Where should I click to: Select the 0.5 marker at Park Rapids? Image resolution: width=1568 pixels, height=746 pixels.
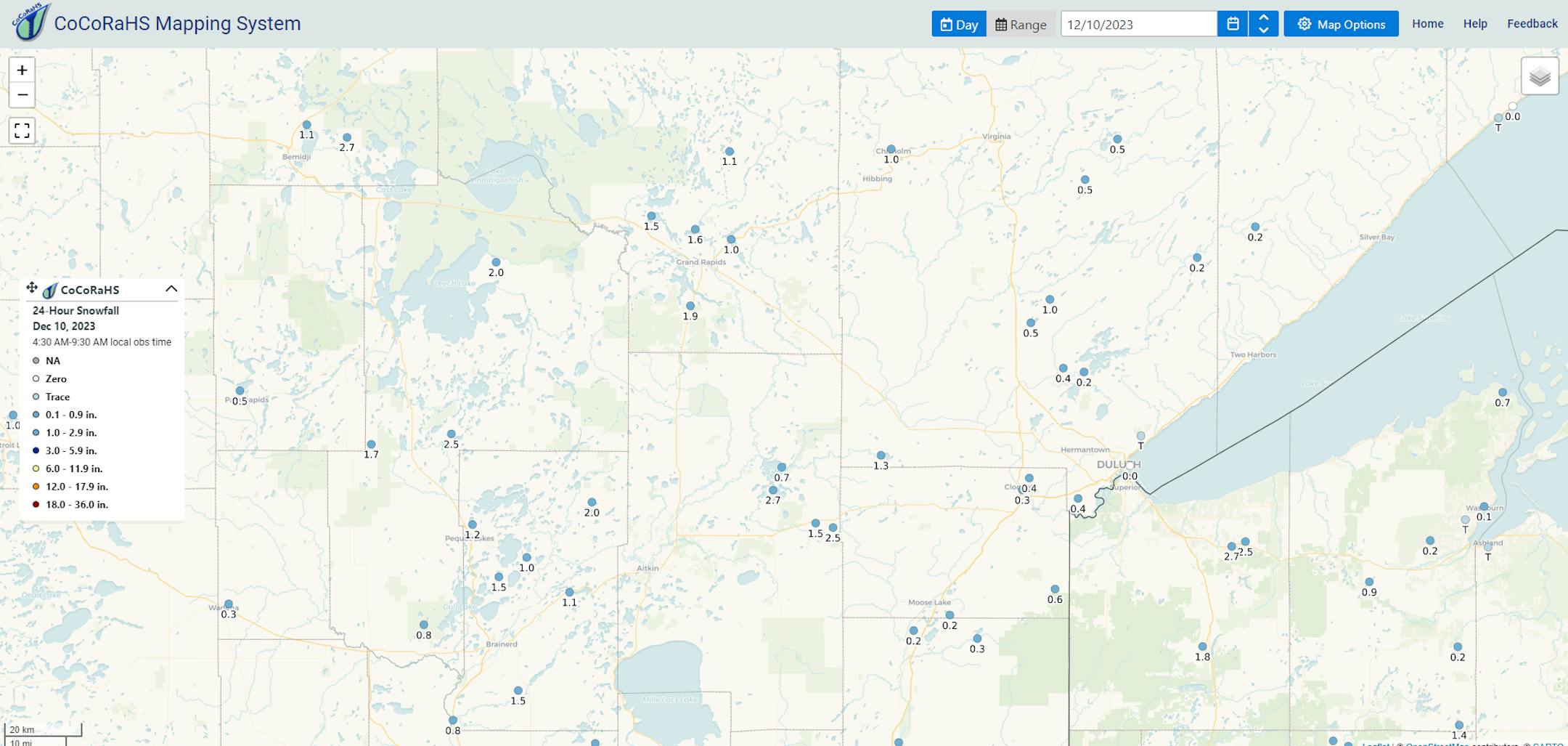click(240, 391)
